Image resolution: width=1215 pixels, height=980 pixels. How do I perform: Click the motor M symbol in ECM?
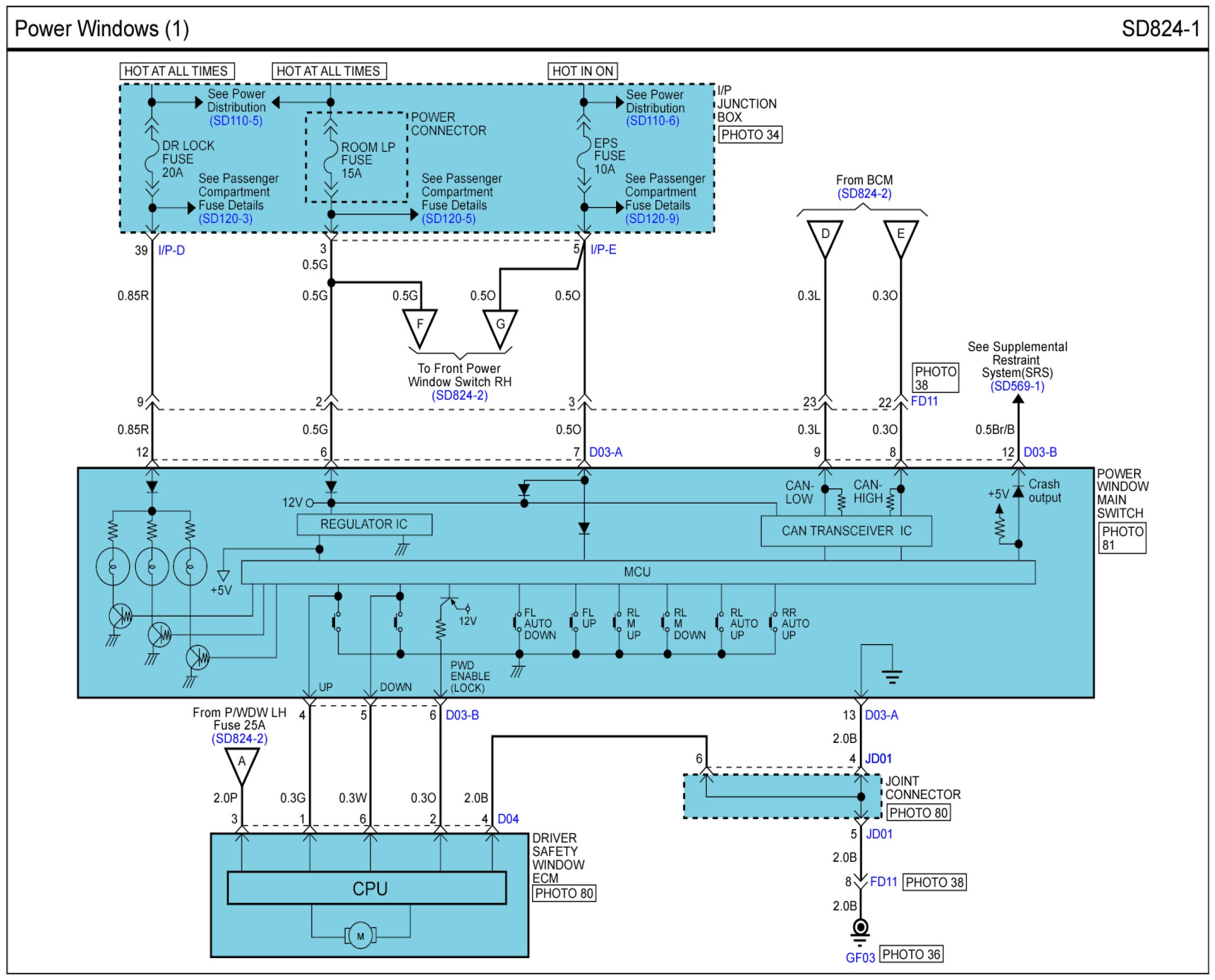point(360,936)
